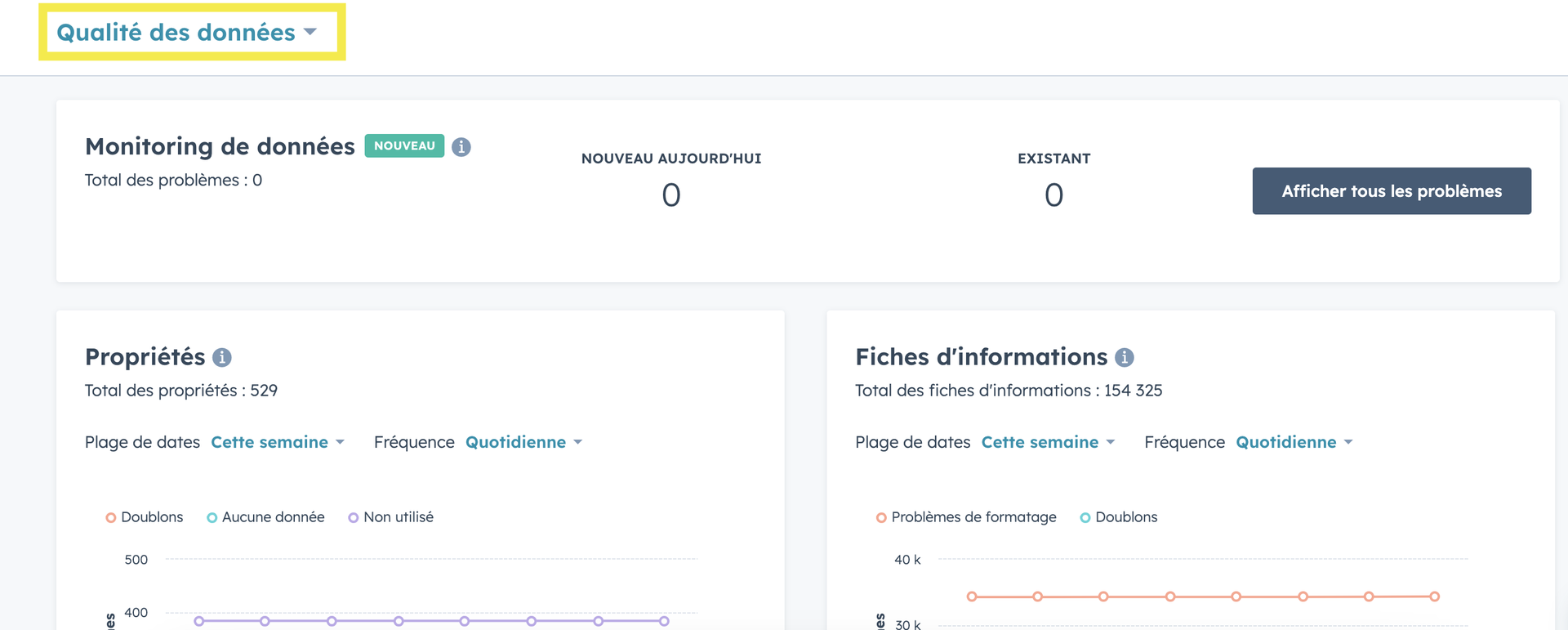1568x630 pixels.
Task: Toggle Doublons legend in Propriétés chart
Action: pos(145,517)
